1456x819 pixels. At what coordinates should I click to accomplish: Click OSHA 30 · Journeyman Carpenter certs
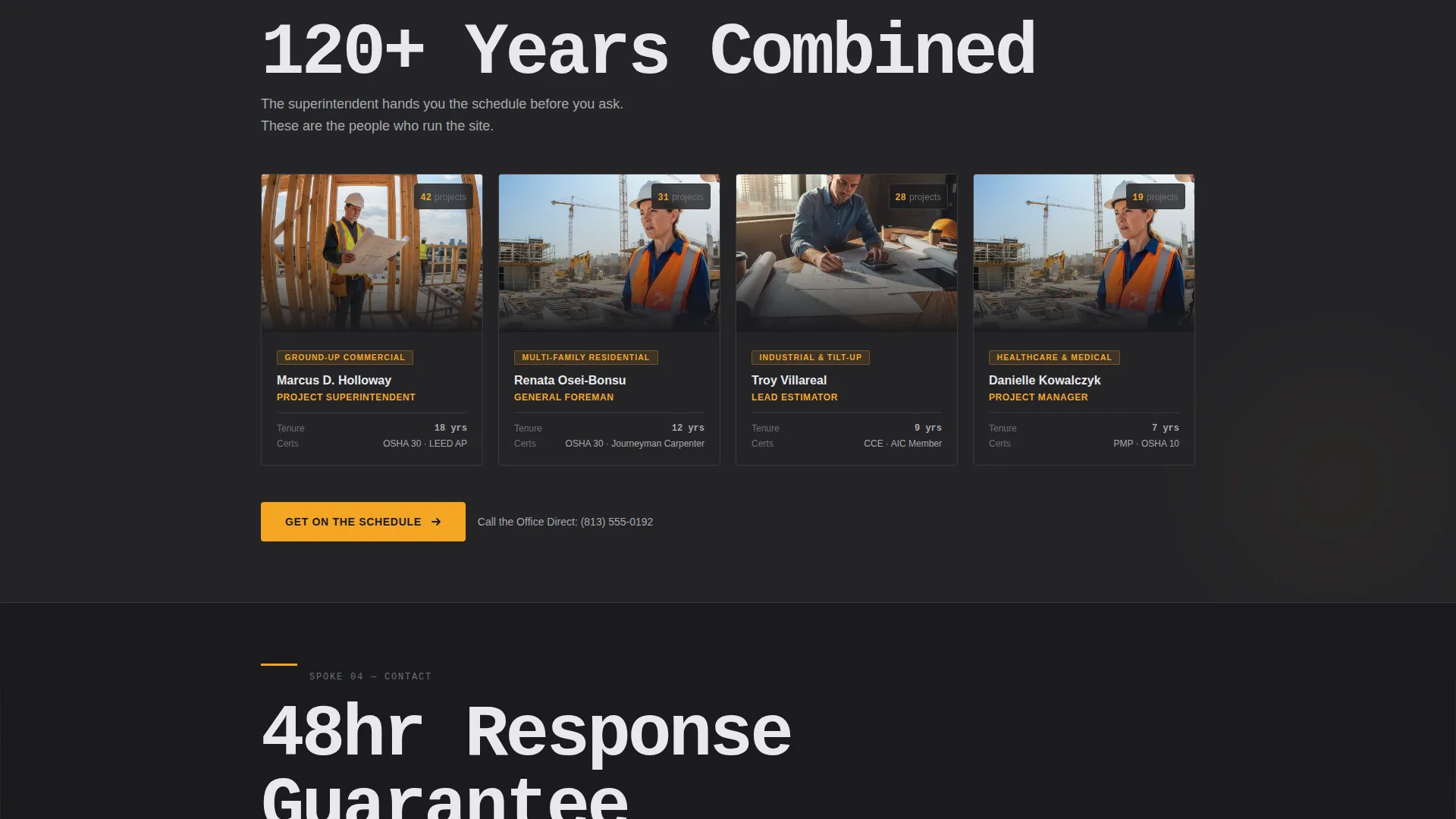point(635,444)
